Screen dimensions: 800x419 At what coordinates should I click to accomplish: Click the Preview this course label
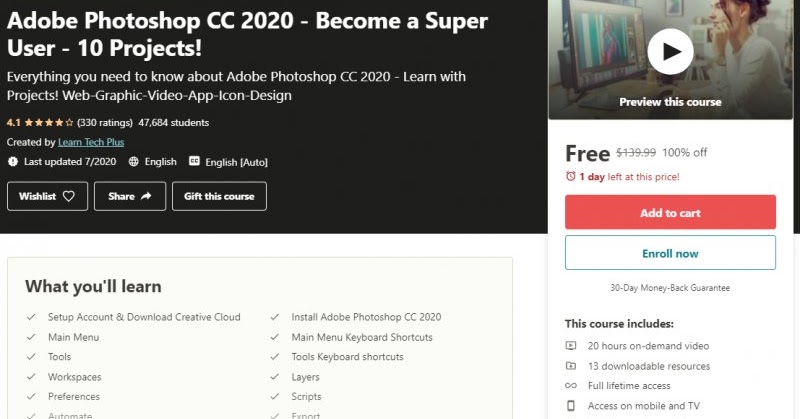(x=669, y=102)
